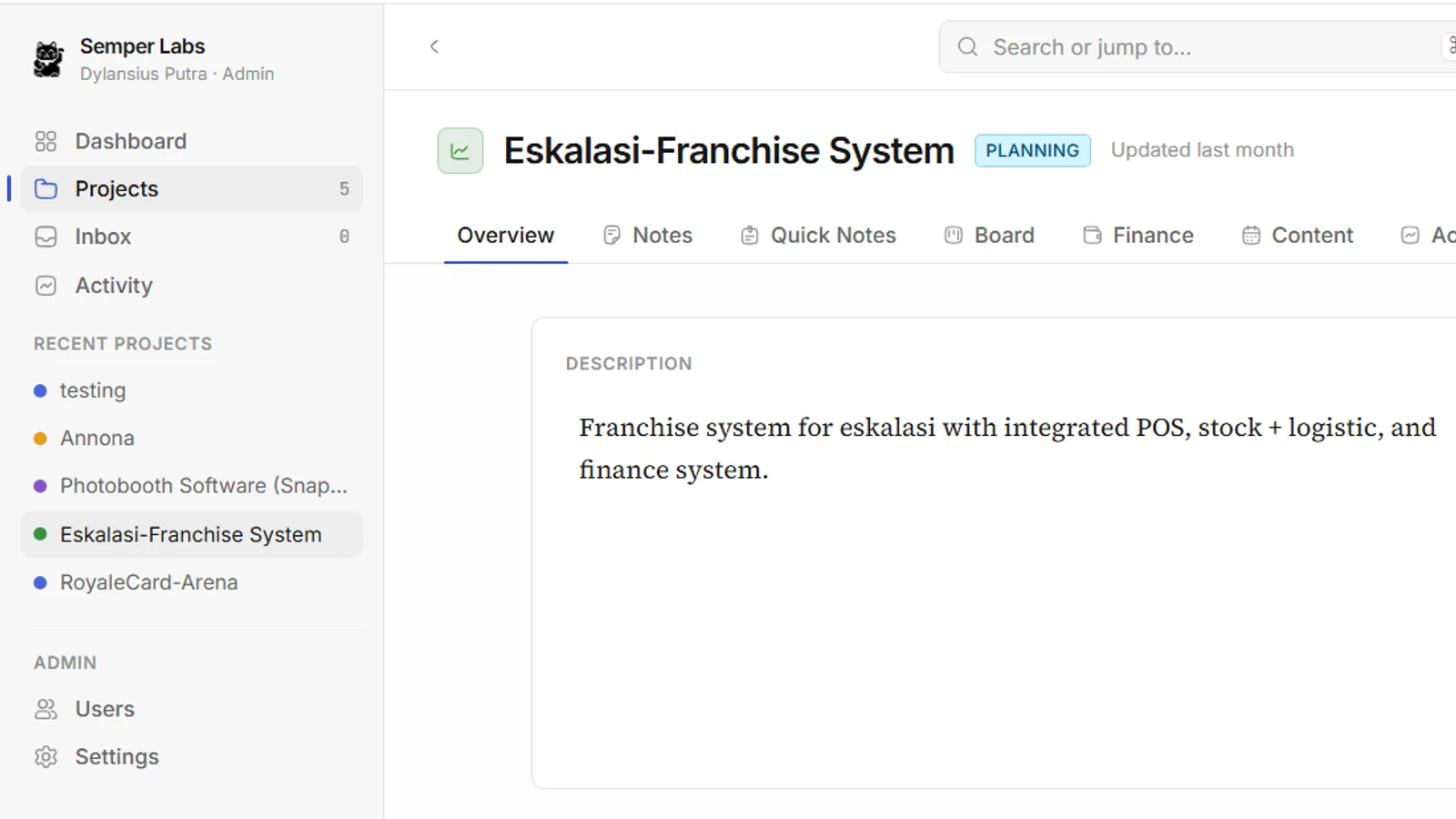Open the Finance tab

[x=1138, y=236]
